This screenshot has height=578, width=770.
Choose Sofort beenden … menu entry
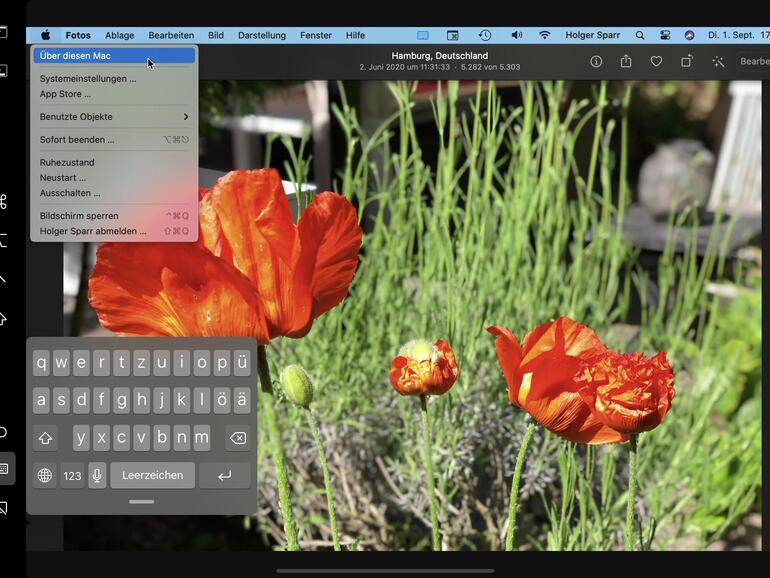coord(114,139)
